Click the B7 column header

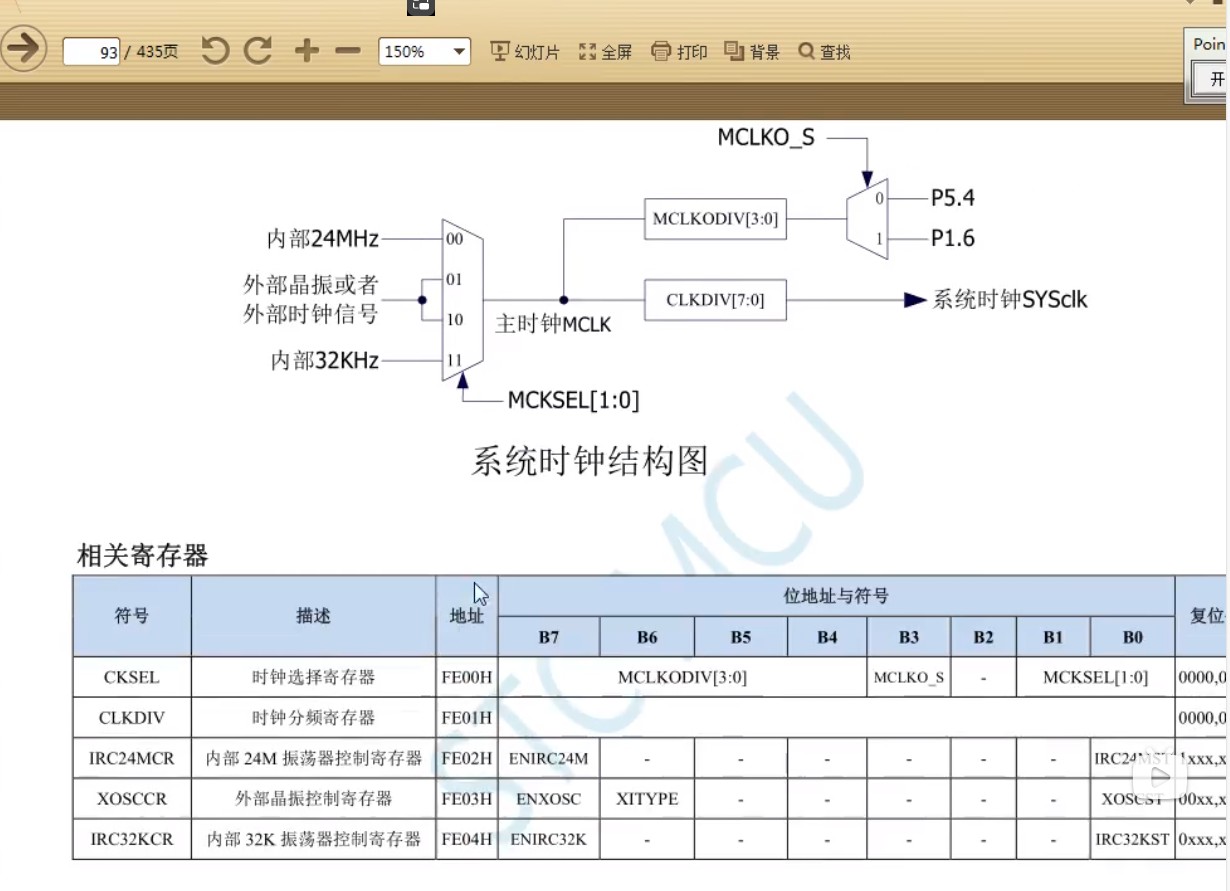[549, 637]
